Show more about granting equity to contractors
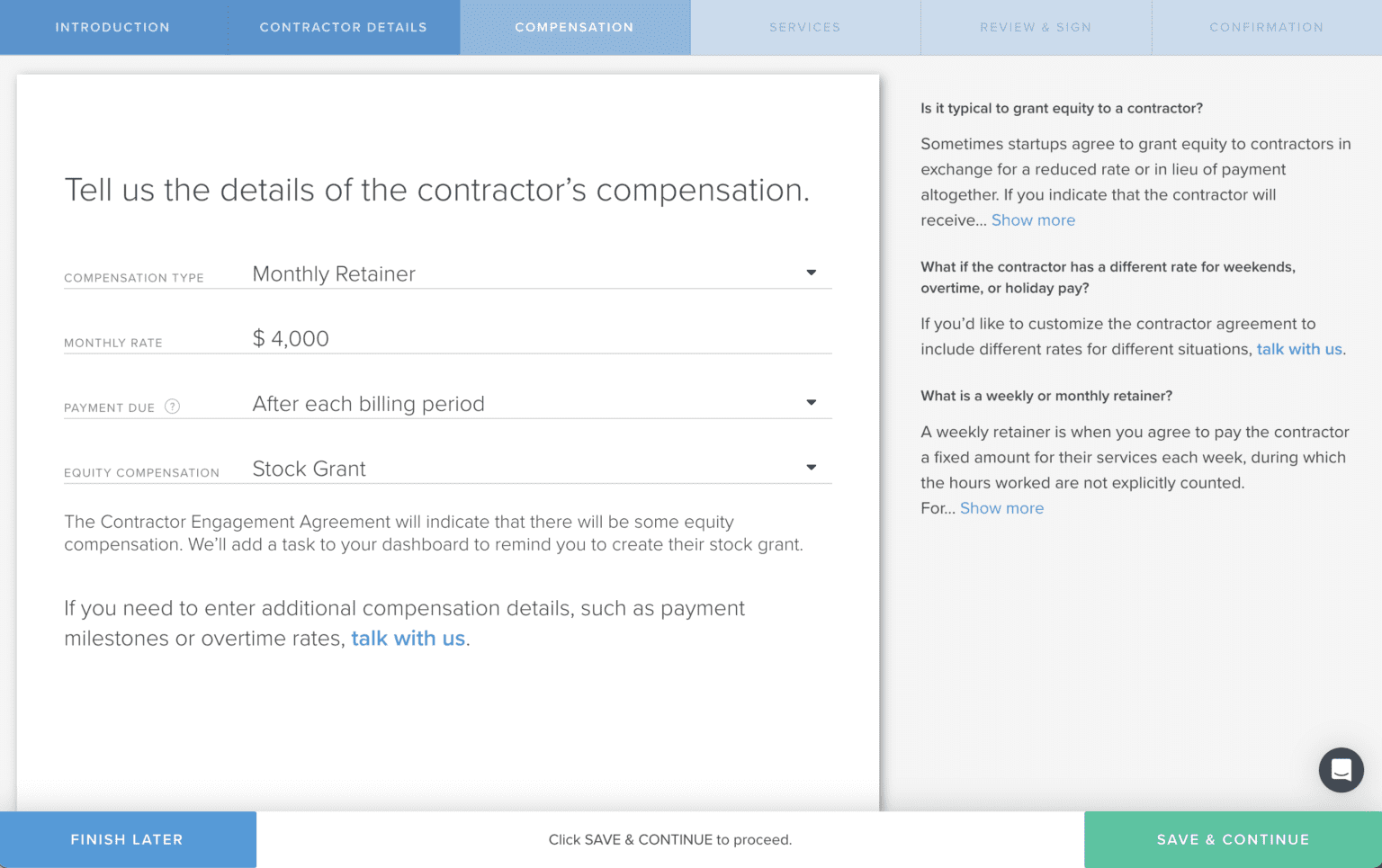 (1033, 220)
